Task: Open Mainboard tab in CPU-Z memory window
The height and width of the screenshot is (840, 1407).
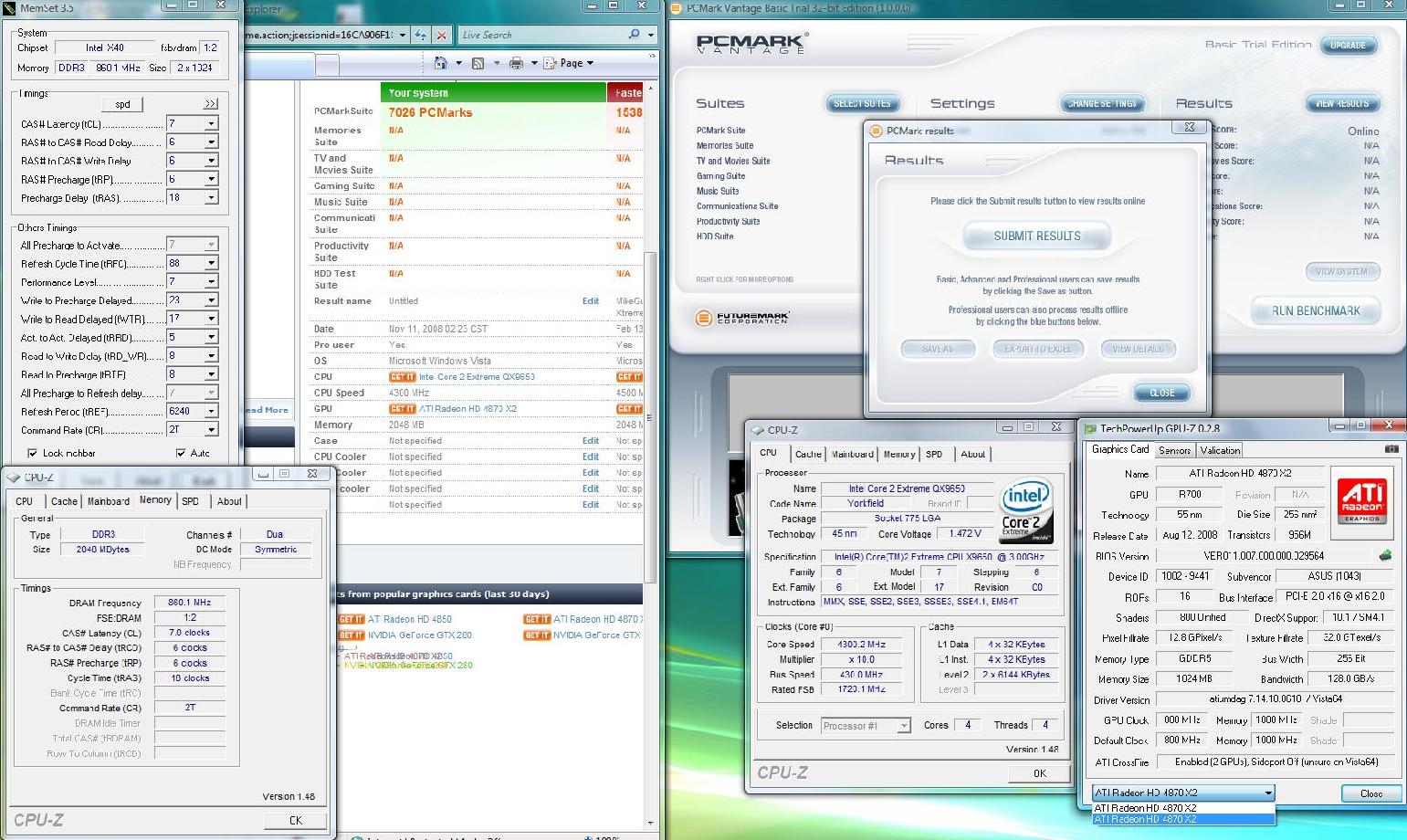Action: pyautogui.click(x=108, y=501)
